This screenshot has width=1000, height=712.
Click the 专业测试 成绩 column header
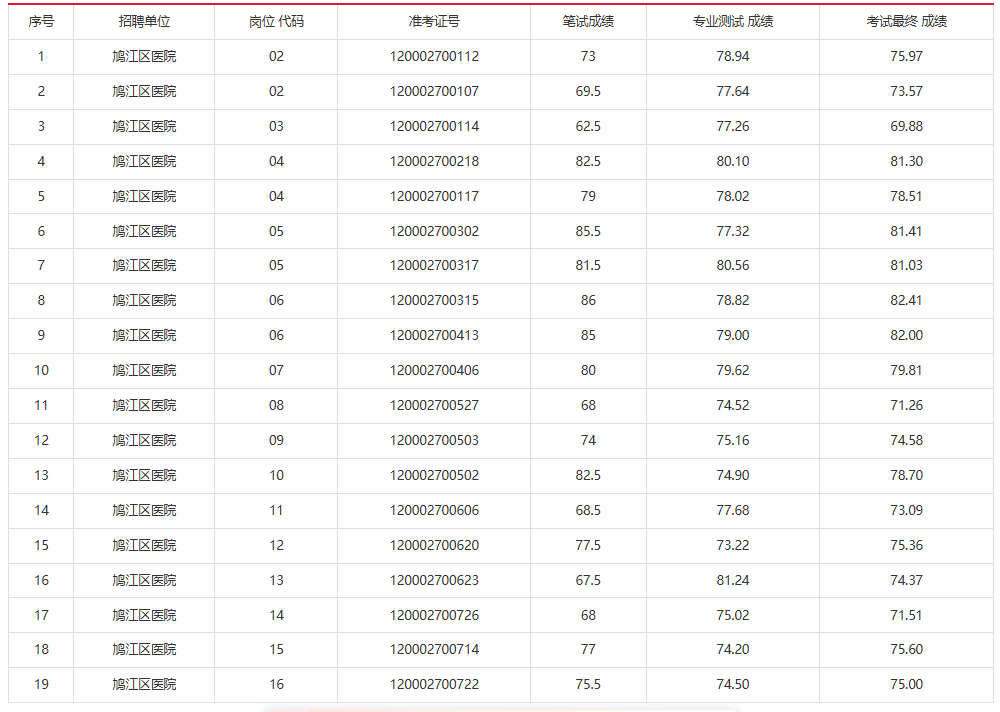click(732, 22)
